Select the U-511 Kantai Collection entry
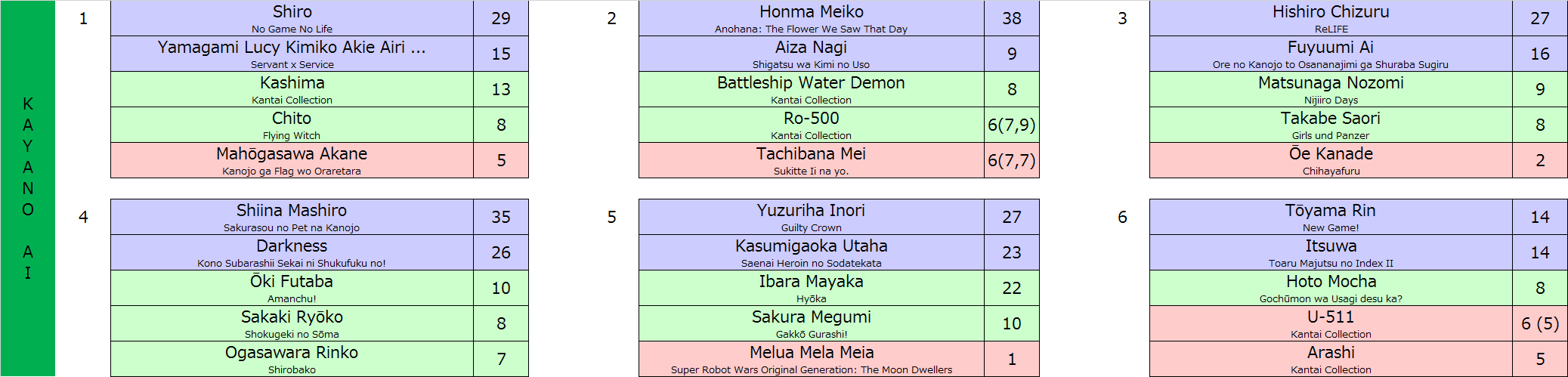1568x377 pixels. coord(1331,323)
